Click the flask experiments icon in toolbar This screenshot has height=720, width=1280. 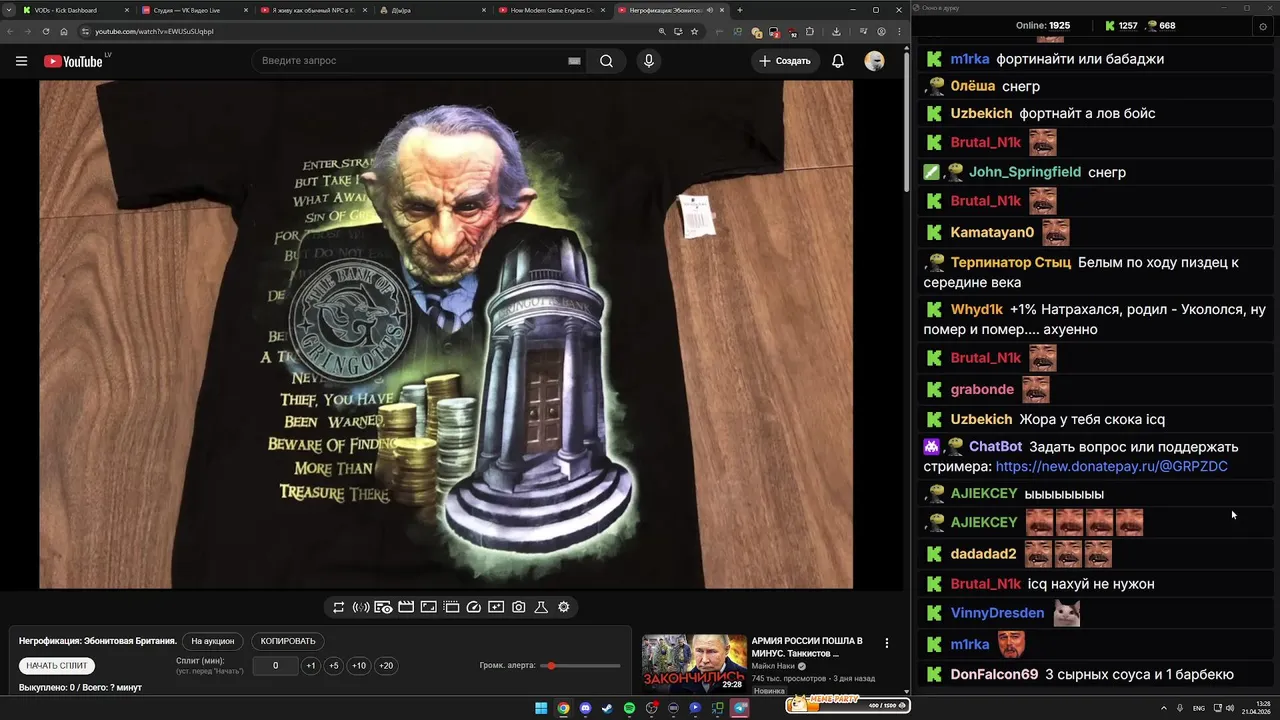541,607
